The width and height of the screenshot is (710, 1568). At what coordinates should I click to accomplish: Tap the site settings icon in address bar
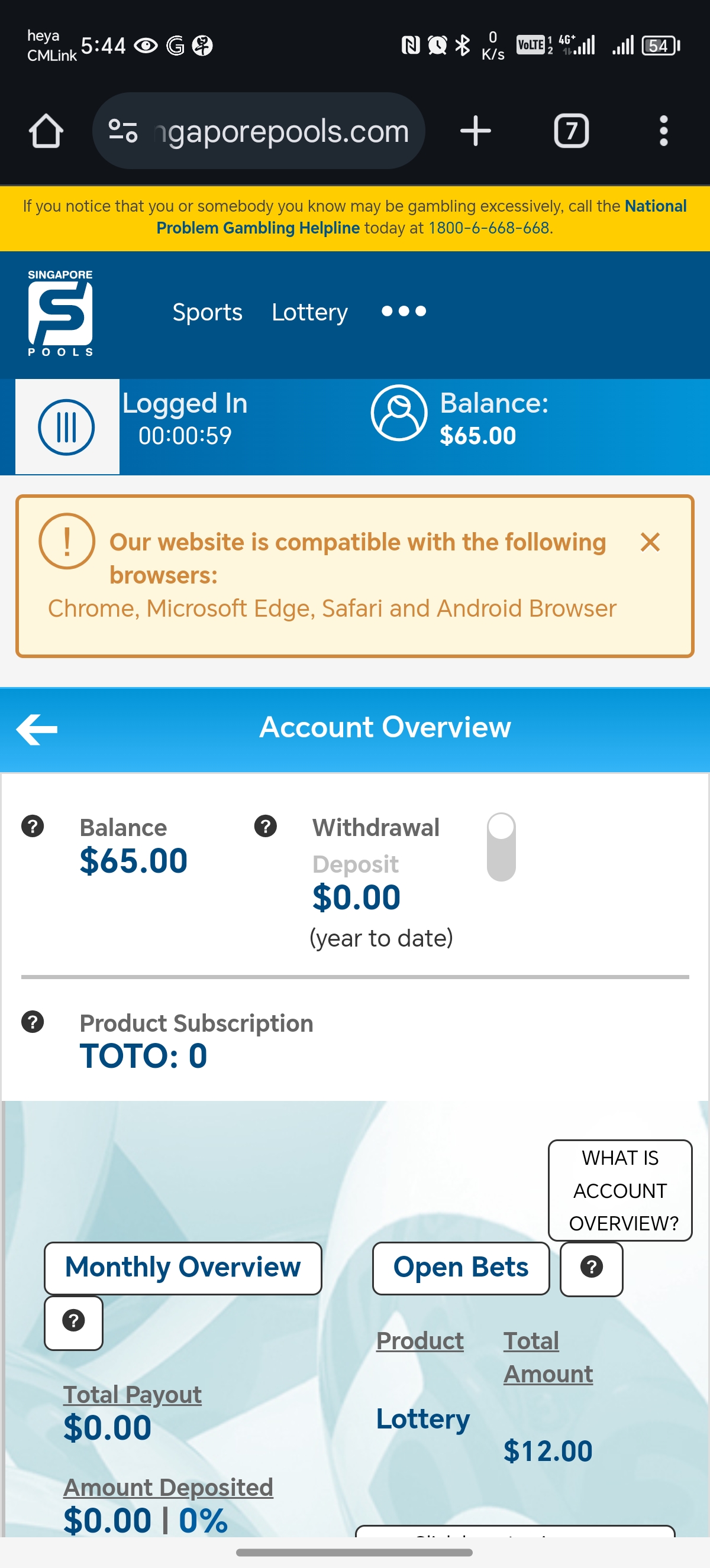click(122, 131)
